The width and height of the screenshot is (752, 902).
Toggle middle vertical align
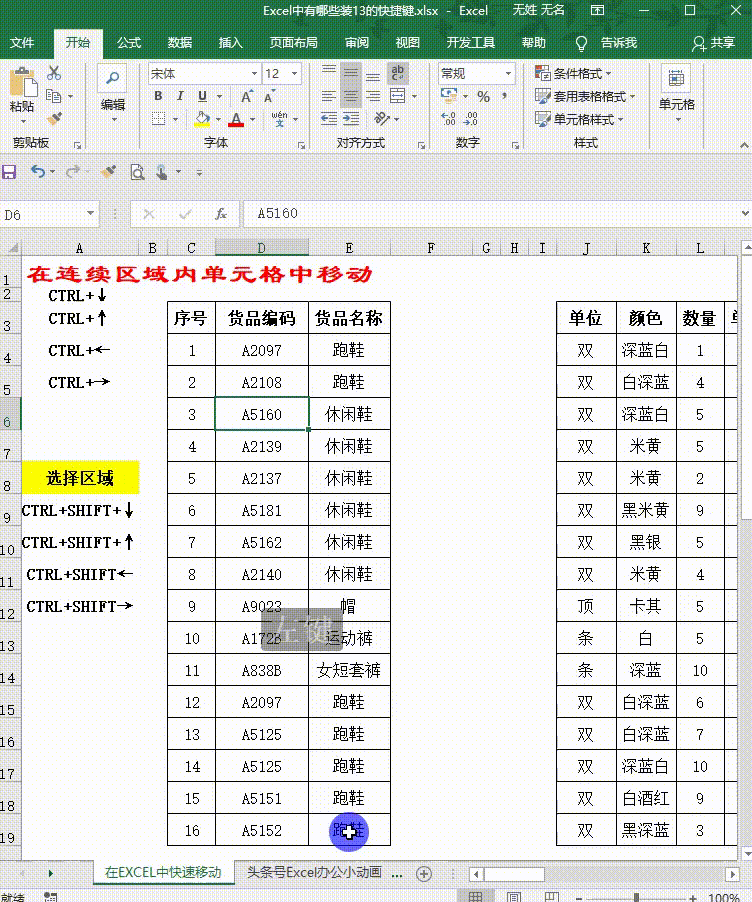click(x=351, y=72)
